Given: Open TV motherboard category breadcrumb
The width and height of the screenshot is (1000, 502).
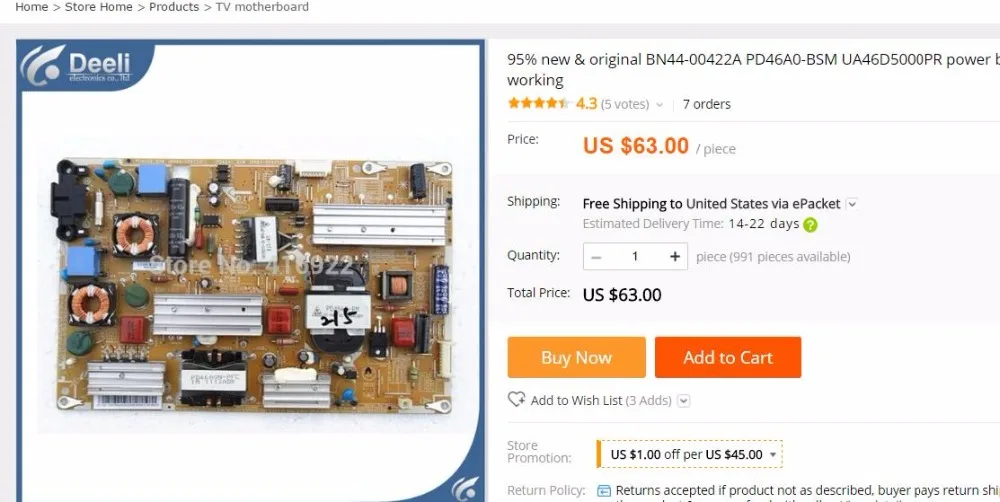Looking at the screenshot, I should (262, 7).
